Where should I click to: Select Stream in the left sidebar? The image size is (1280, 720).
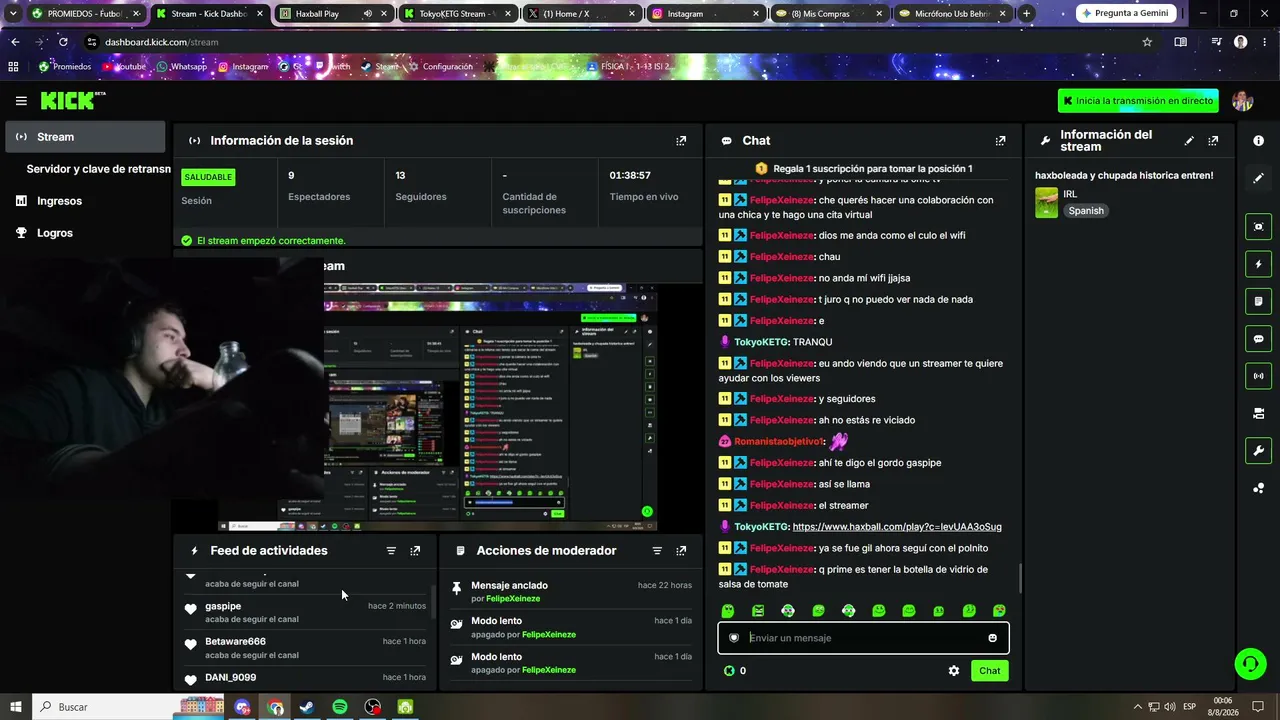point(85,137)
